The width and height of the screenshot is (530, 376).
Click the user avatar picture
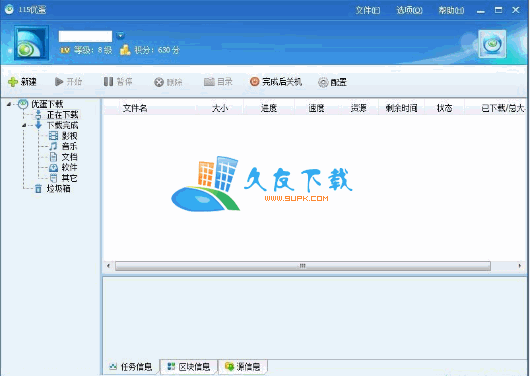31,43
